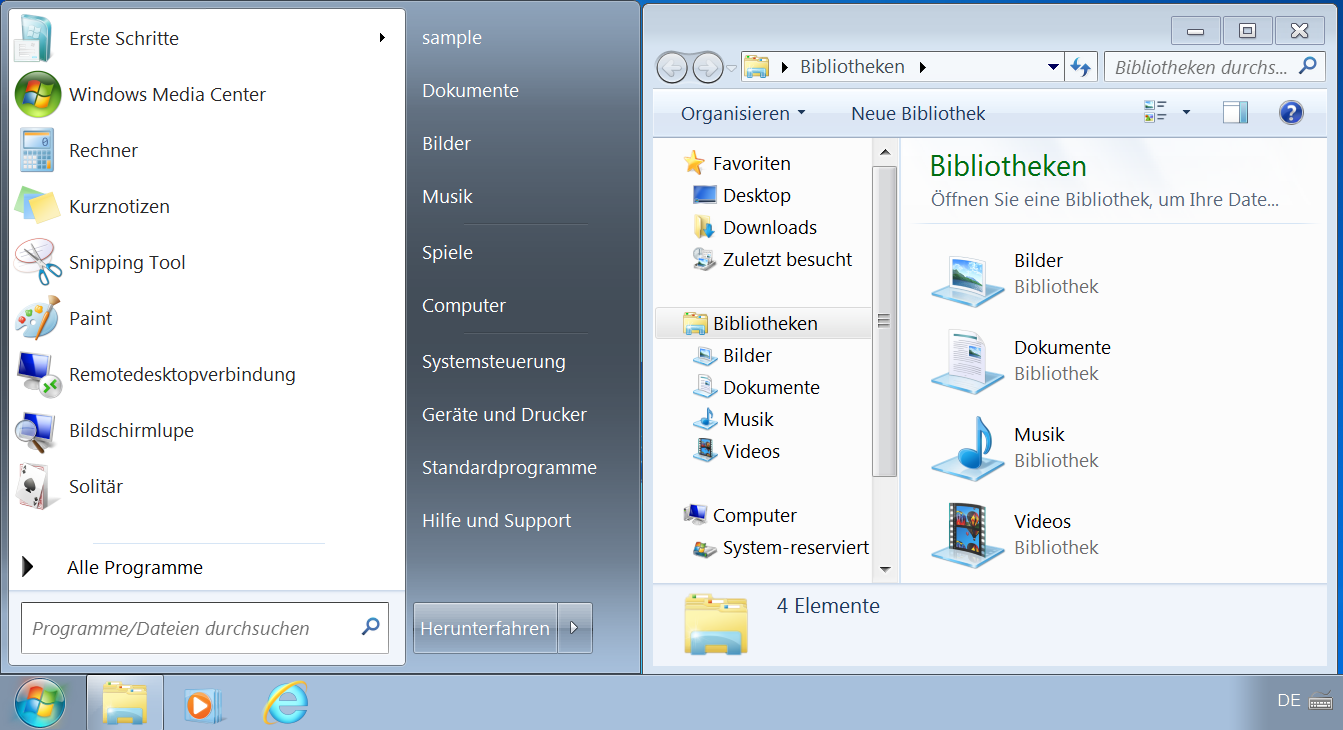Open the Organisieren dropdown menu
1343x730 pixels.
coord(742,114)
